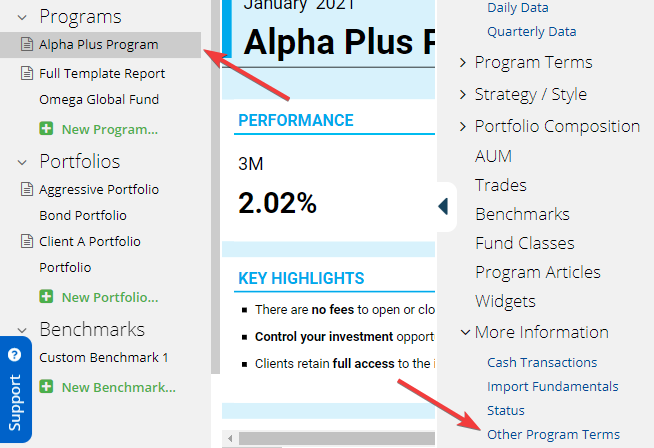Click the document icon next to Alpha Plus Program
654x448 pixels.
pos(27,44)
